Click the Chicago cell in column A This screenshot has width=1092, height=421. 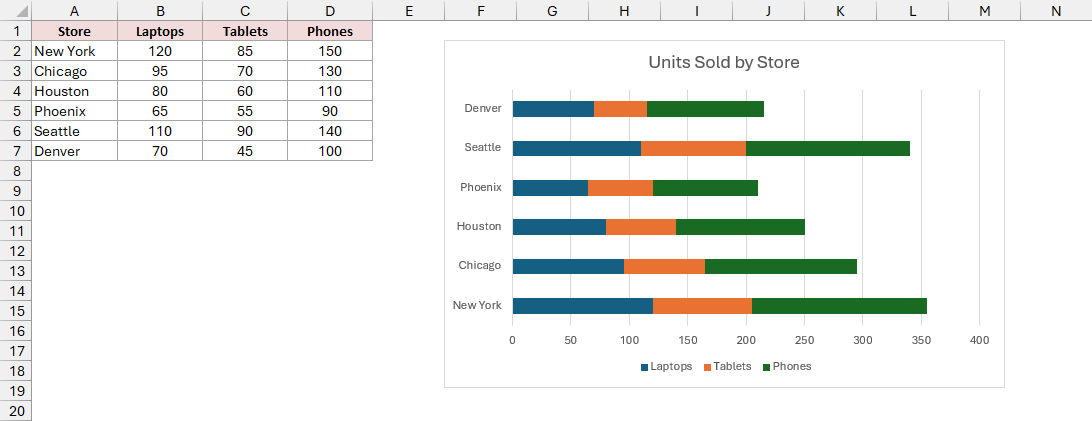pyautogui.click(x=75, y=71)
